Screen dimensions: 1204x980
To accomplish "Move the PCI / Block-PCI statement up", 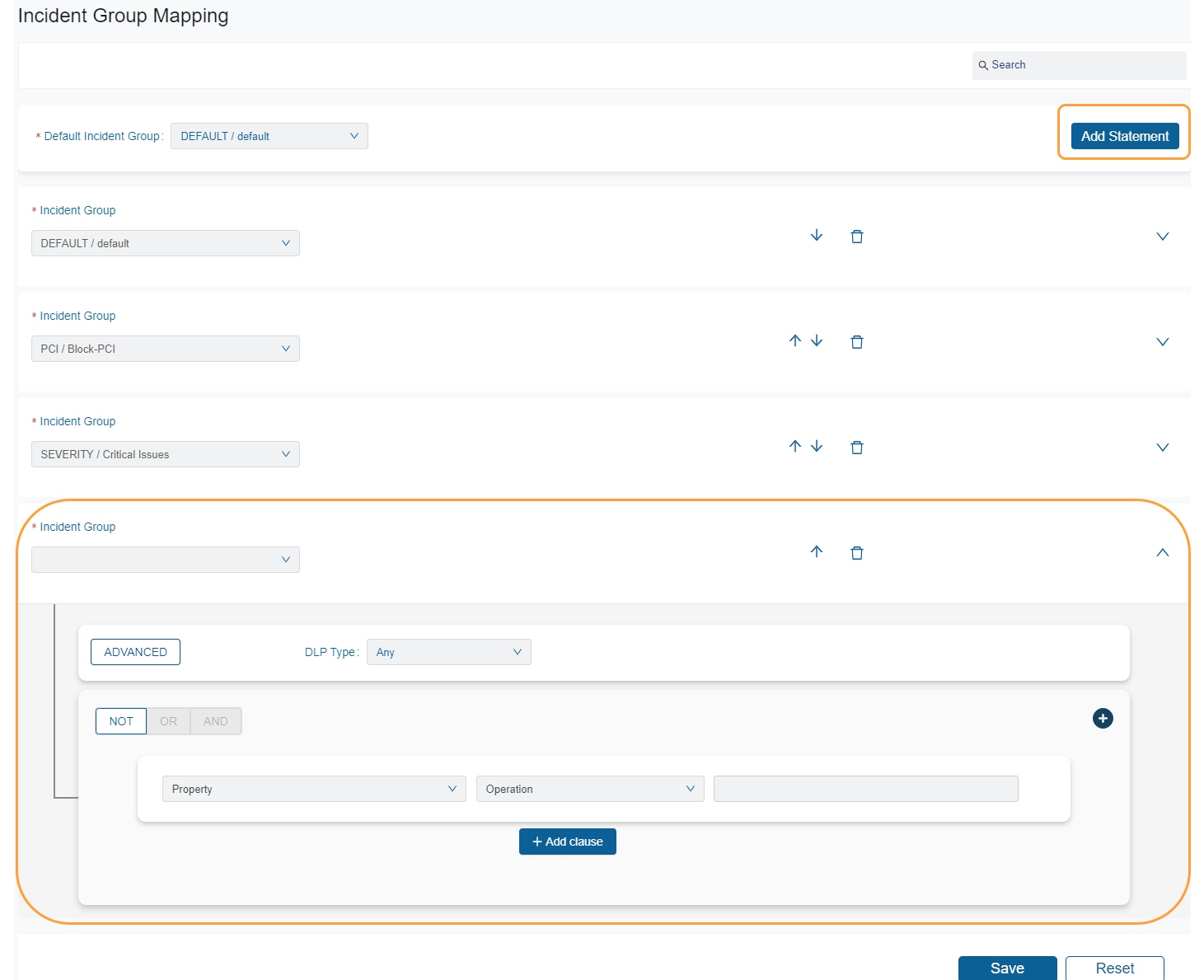I will (x=794, y=340).
